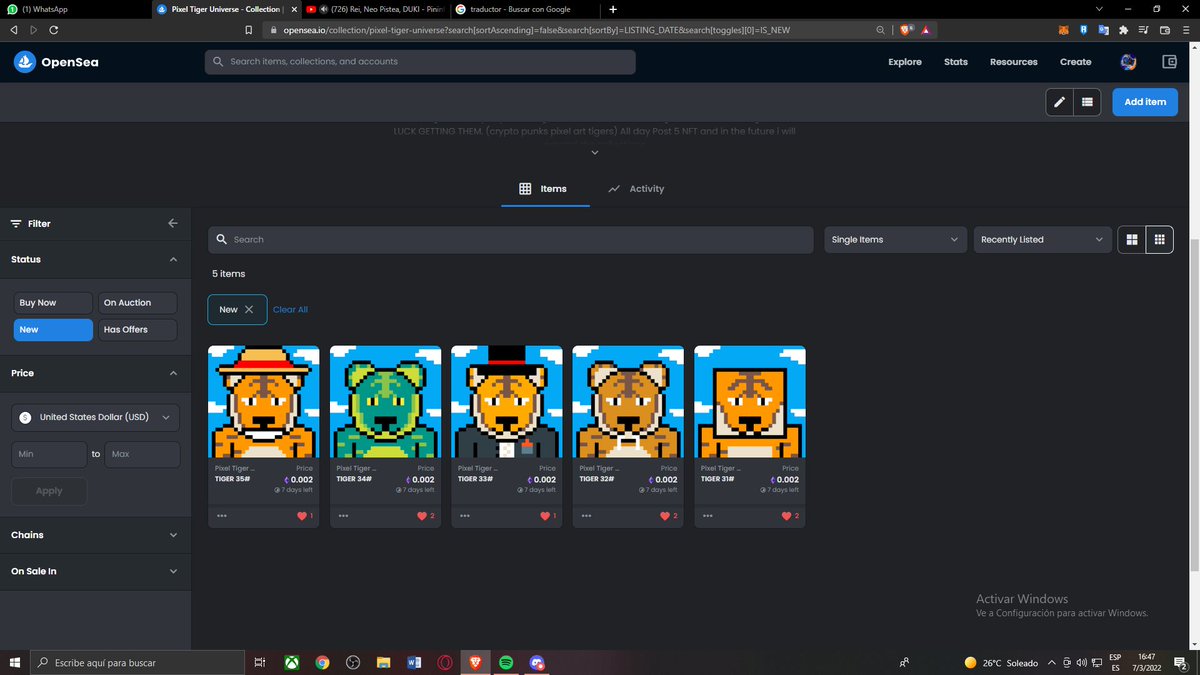
Task: Open the browser tab list chevron
Action: click(1100, 9)
